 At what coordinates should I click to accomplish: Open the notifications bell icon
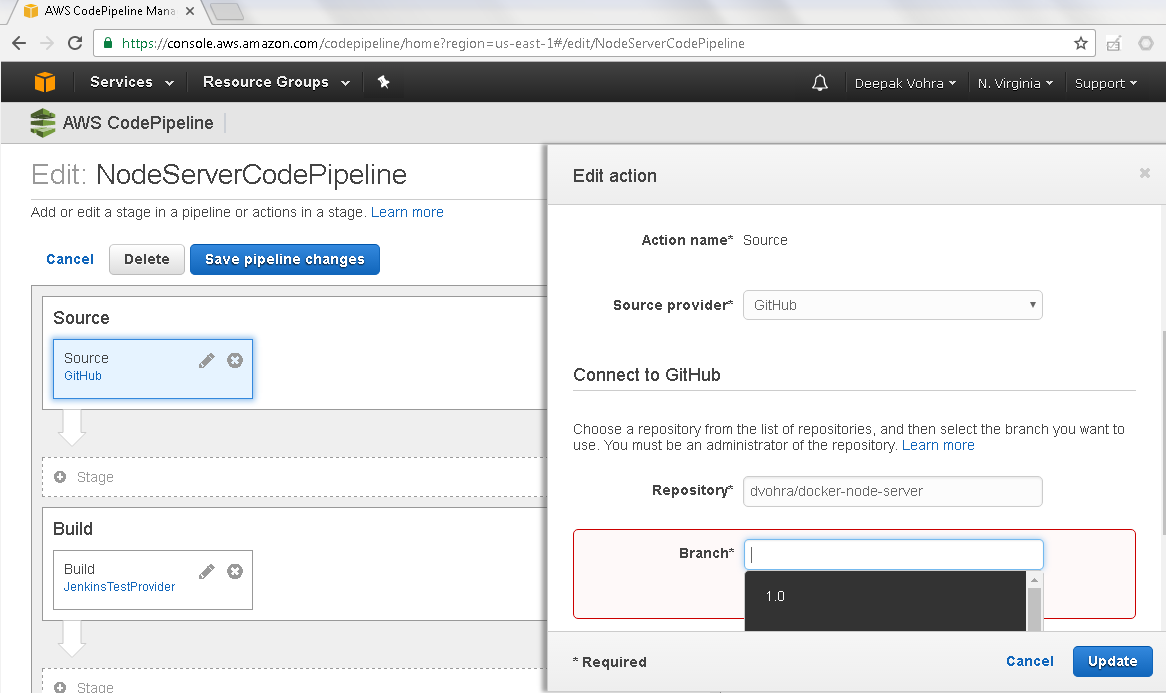point(819,83)
